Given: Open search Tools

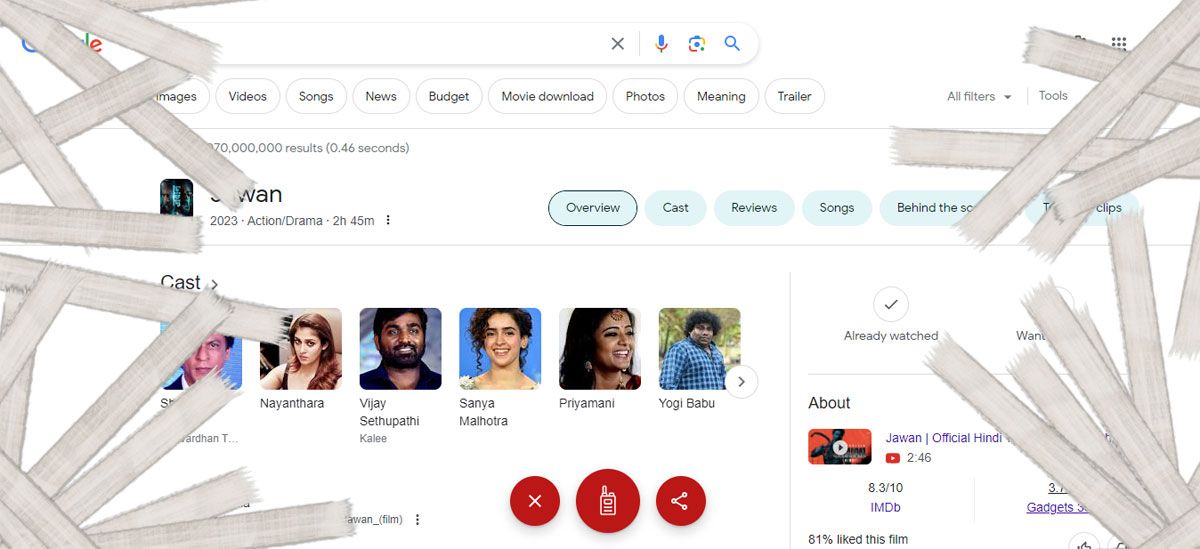Looking at the screenshot, I should coord(1053,96).
